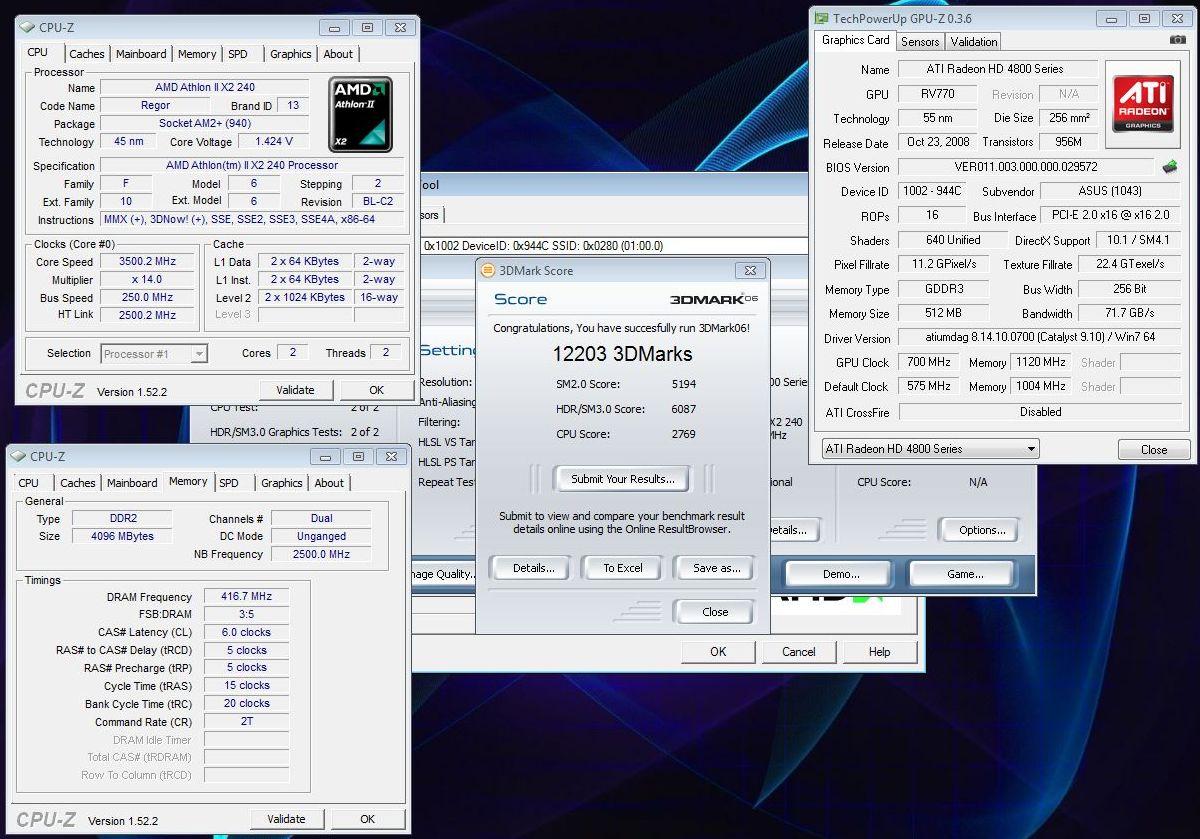Click the GPU-Z screenshot camera icon
Image resolution: width=1200 pixels, height=839 pixels.
click(x=1177, y=40)
